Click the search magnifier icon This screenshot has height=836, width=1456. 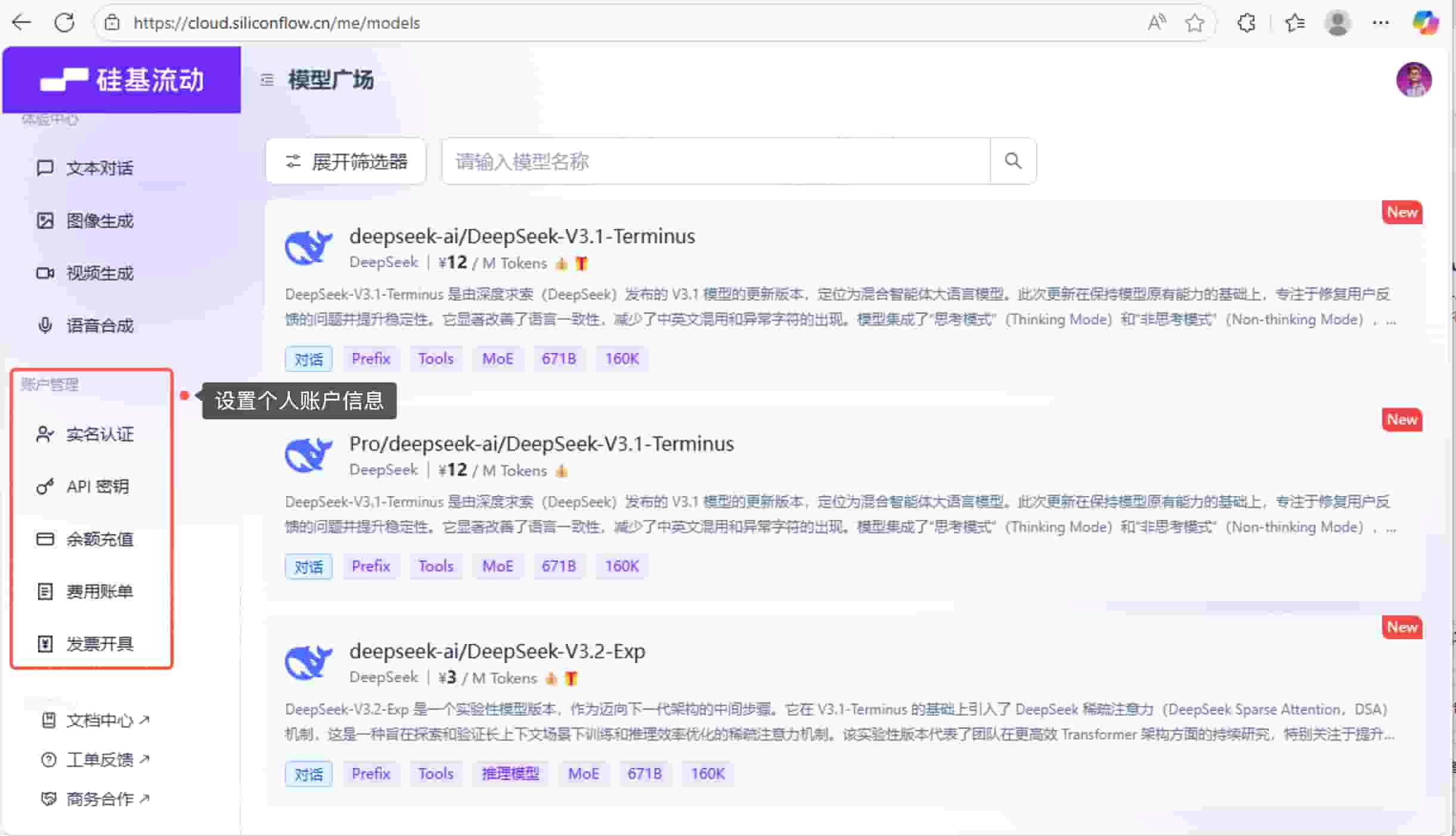coord(1011,160)
